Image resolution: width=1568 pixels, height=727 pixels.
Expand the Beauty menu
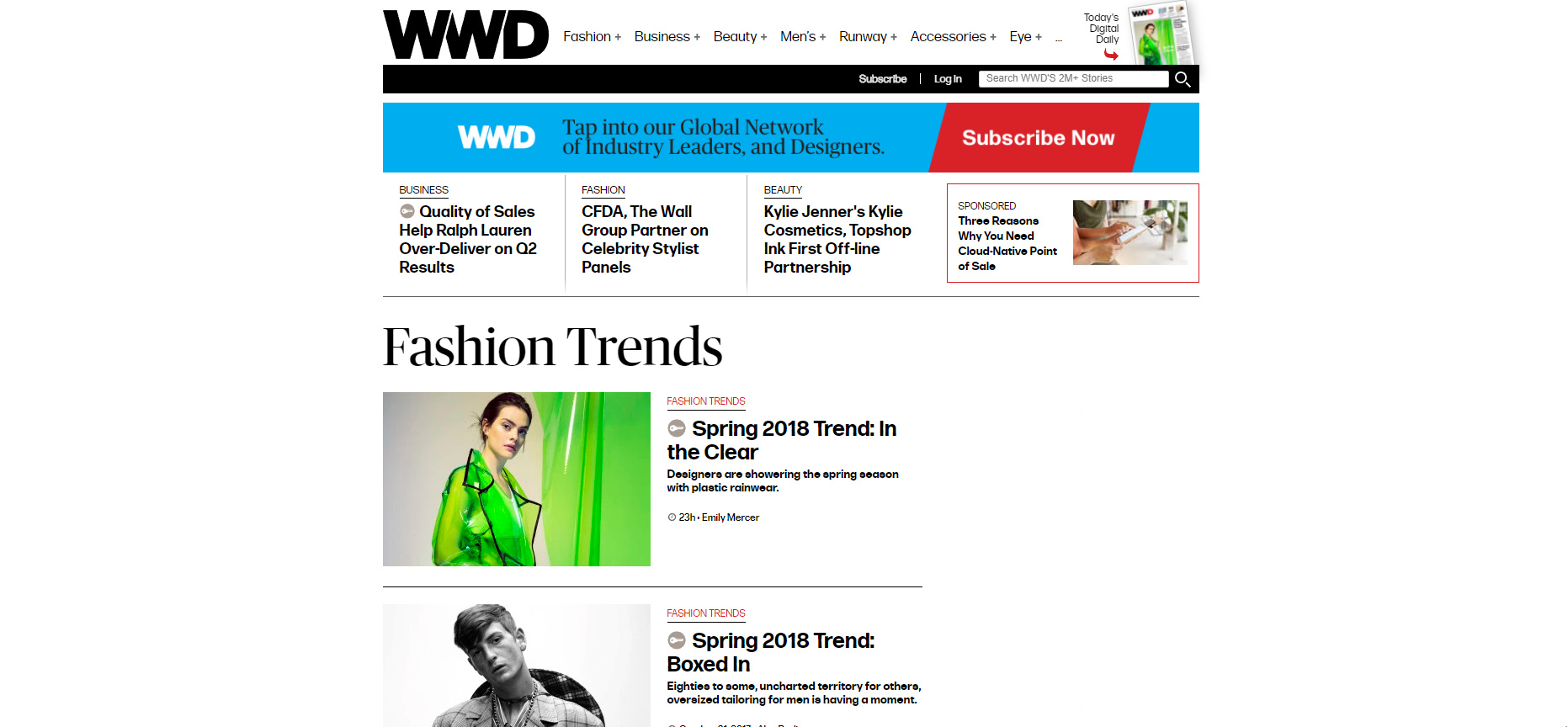740,37
